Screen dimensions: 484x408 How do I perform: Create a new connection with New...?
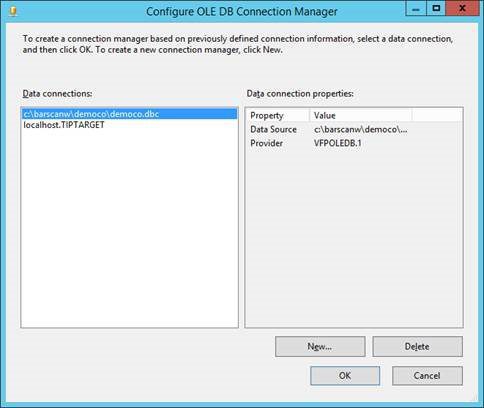pyautogui.click(x=320, y=347)
